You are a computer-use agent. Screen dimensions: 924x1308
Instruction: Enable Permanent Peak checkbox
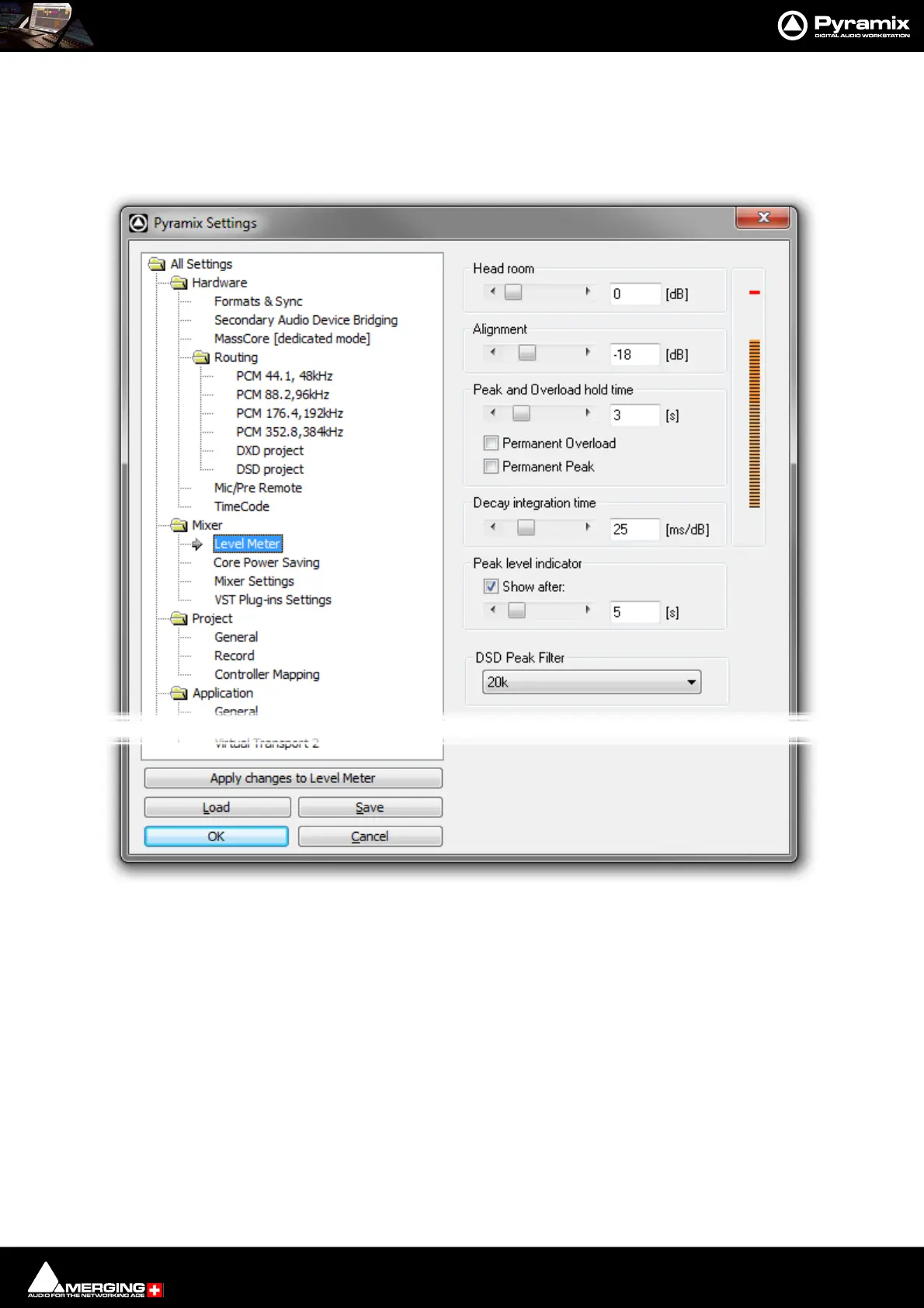tap(491, 466)
